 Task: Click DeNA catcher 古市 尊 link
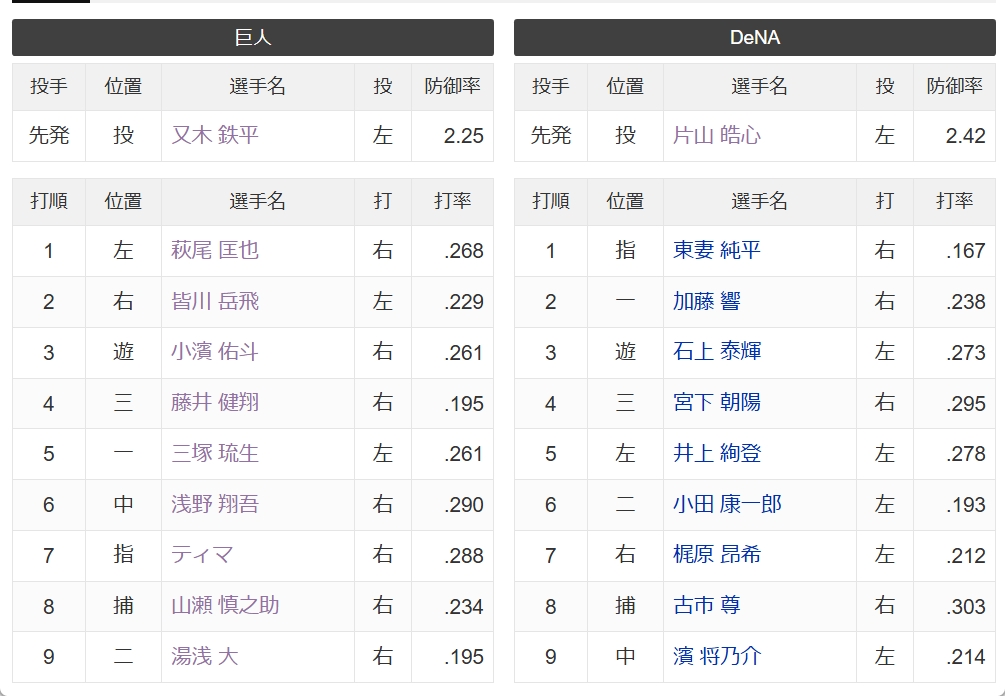(706, 606)
